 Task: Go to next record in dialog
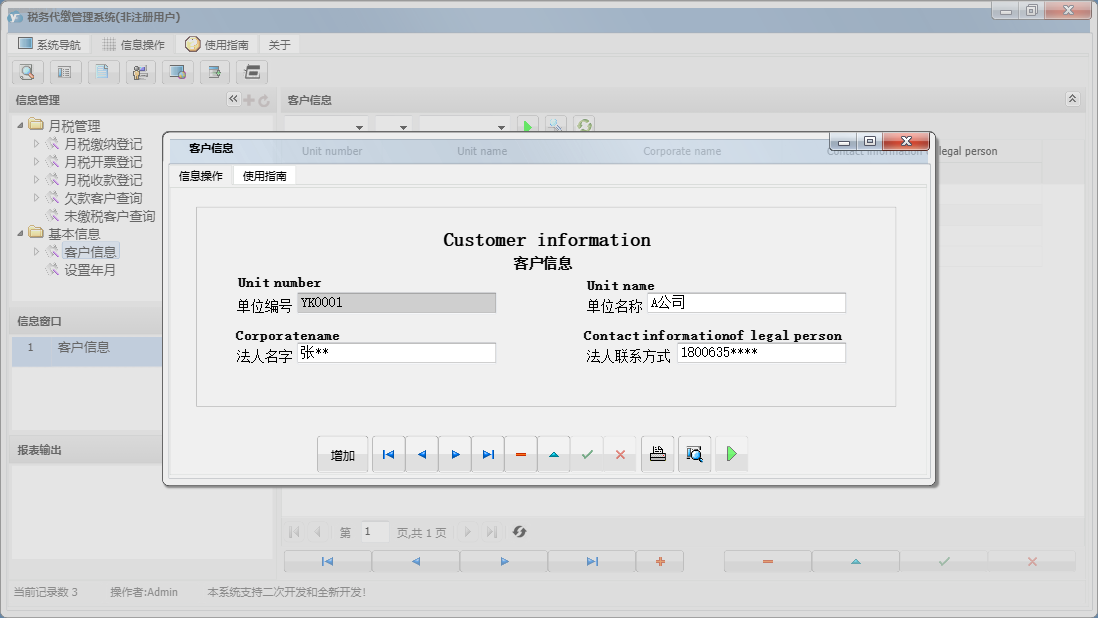(x=455, y=454)
